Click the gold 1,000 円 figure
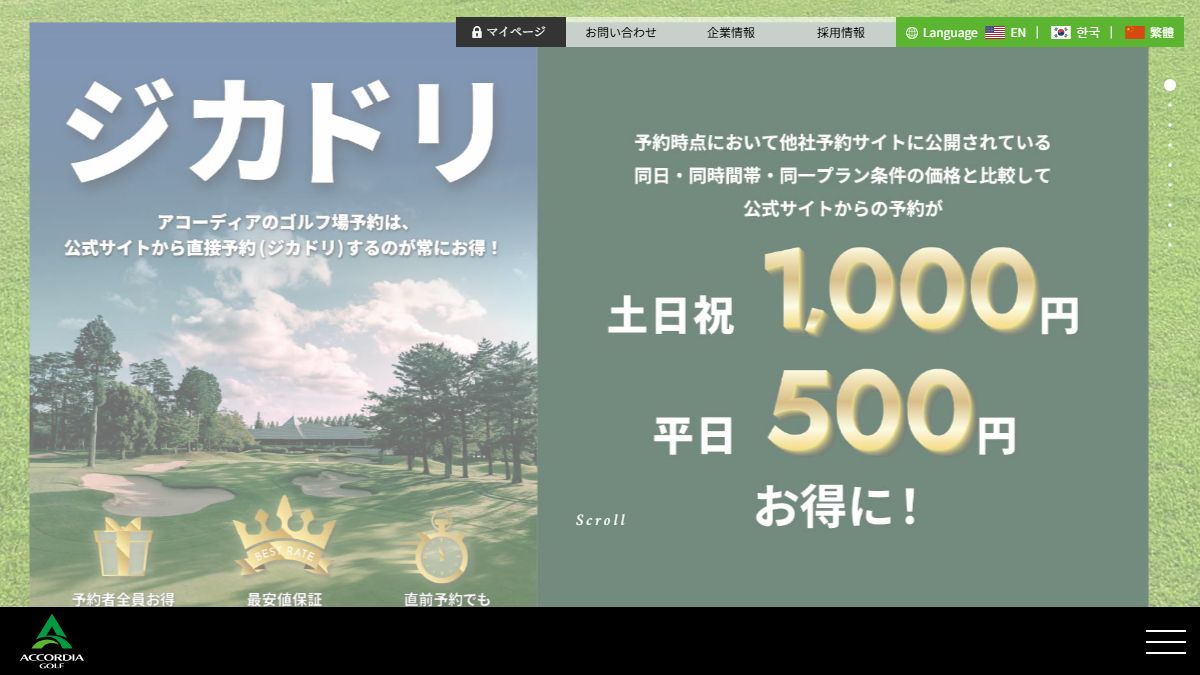 (920, 290)
